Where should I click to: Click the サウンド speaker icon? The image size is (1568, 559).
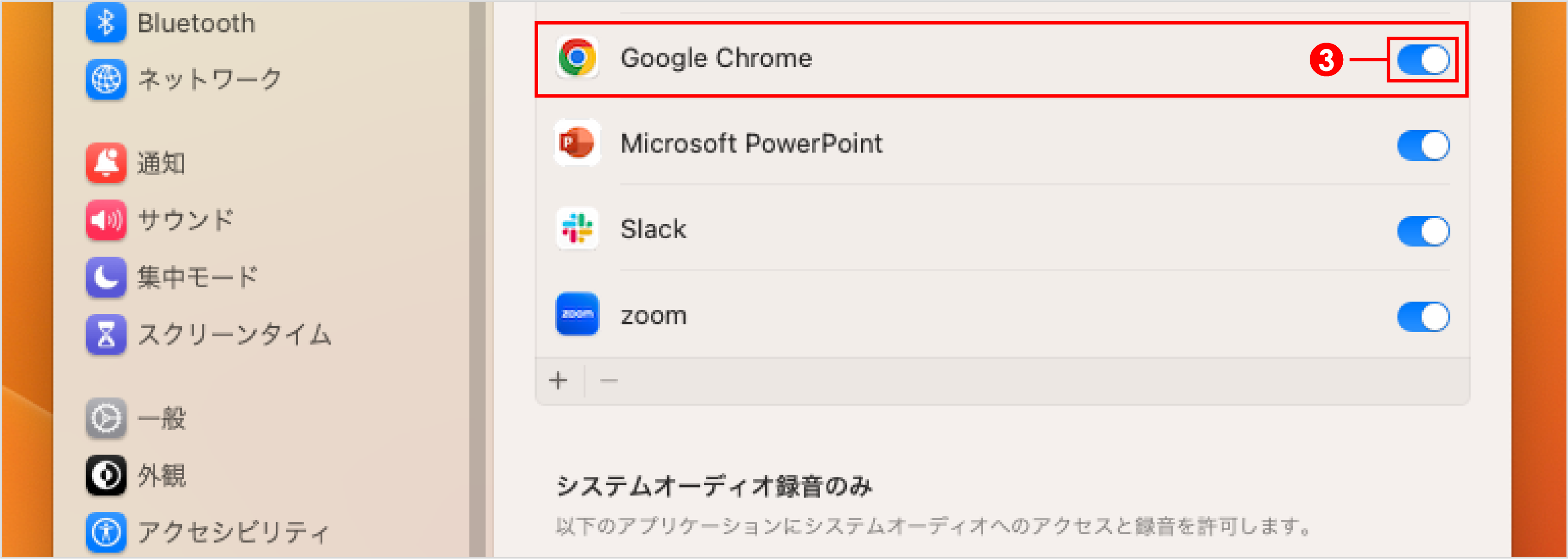coord(106,220)
